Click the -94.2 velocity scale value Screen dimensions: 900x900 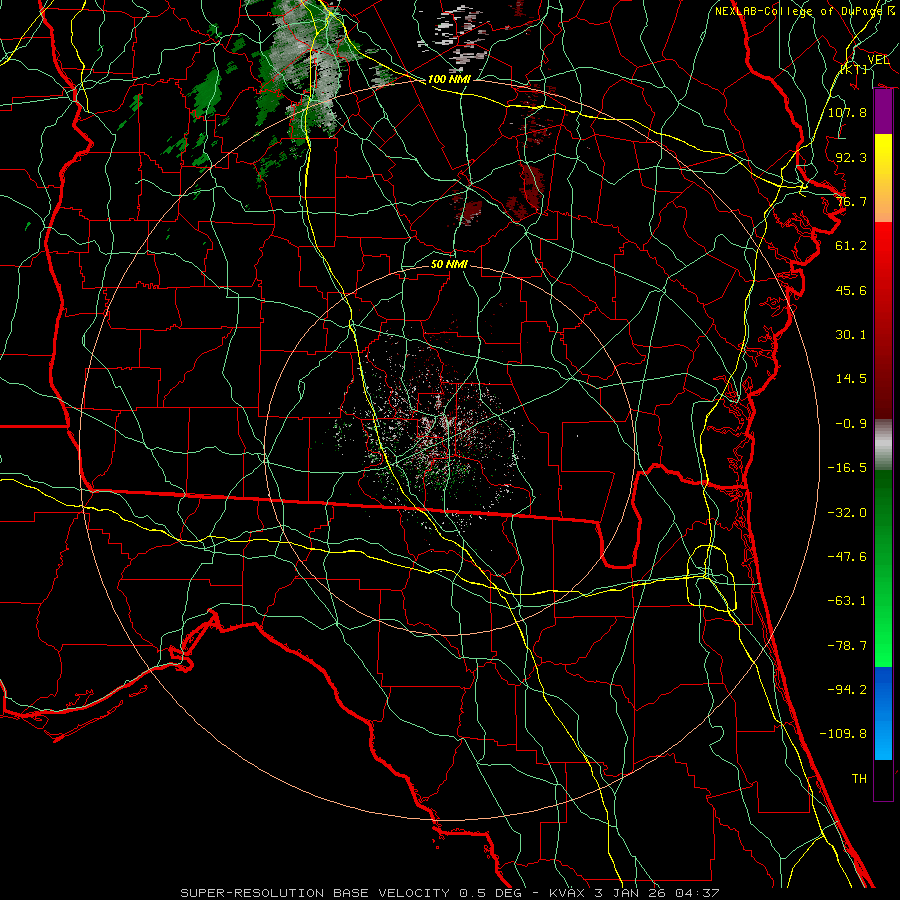point(847,690)
